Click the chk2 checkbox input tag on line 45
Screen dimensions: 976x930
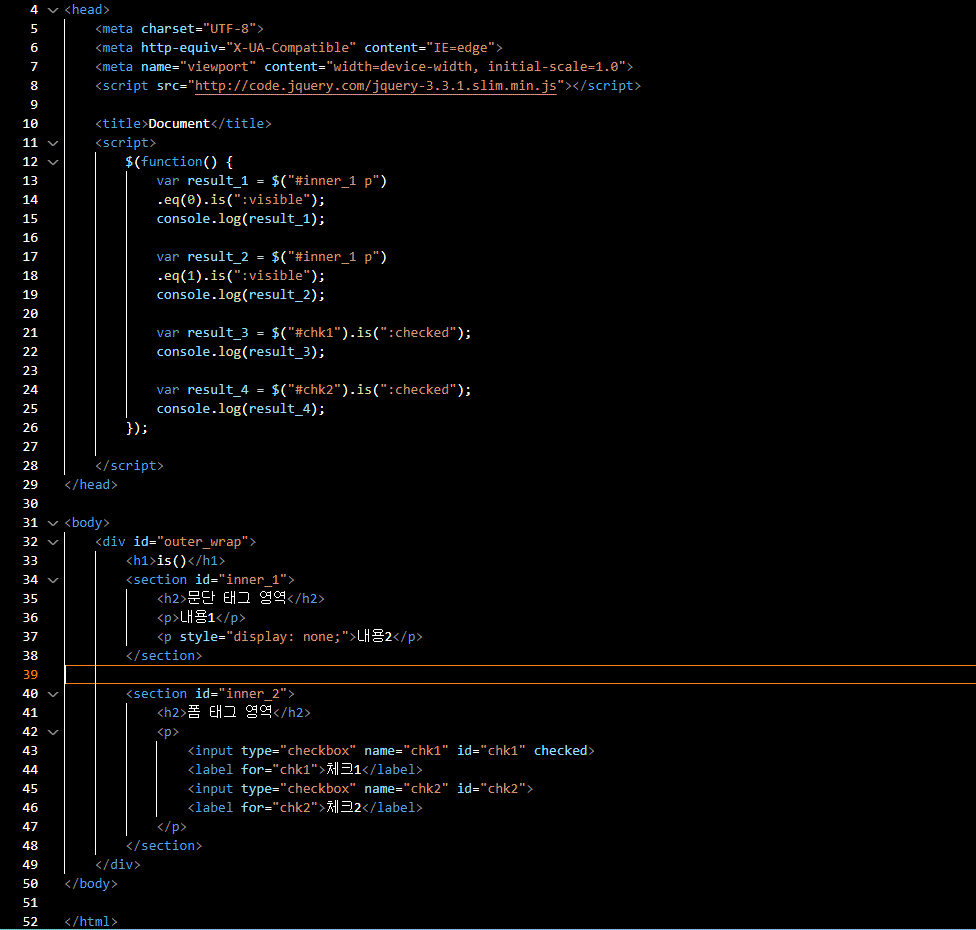point(360,789)
